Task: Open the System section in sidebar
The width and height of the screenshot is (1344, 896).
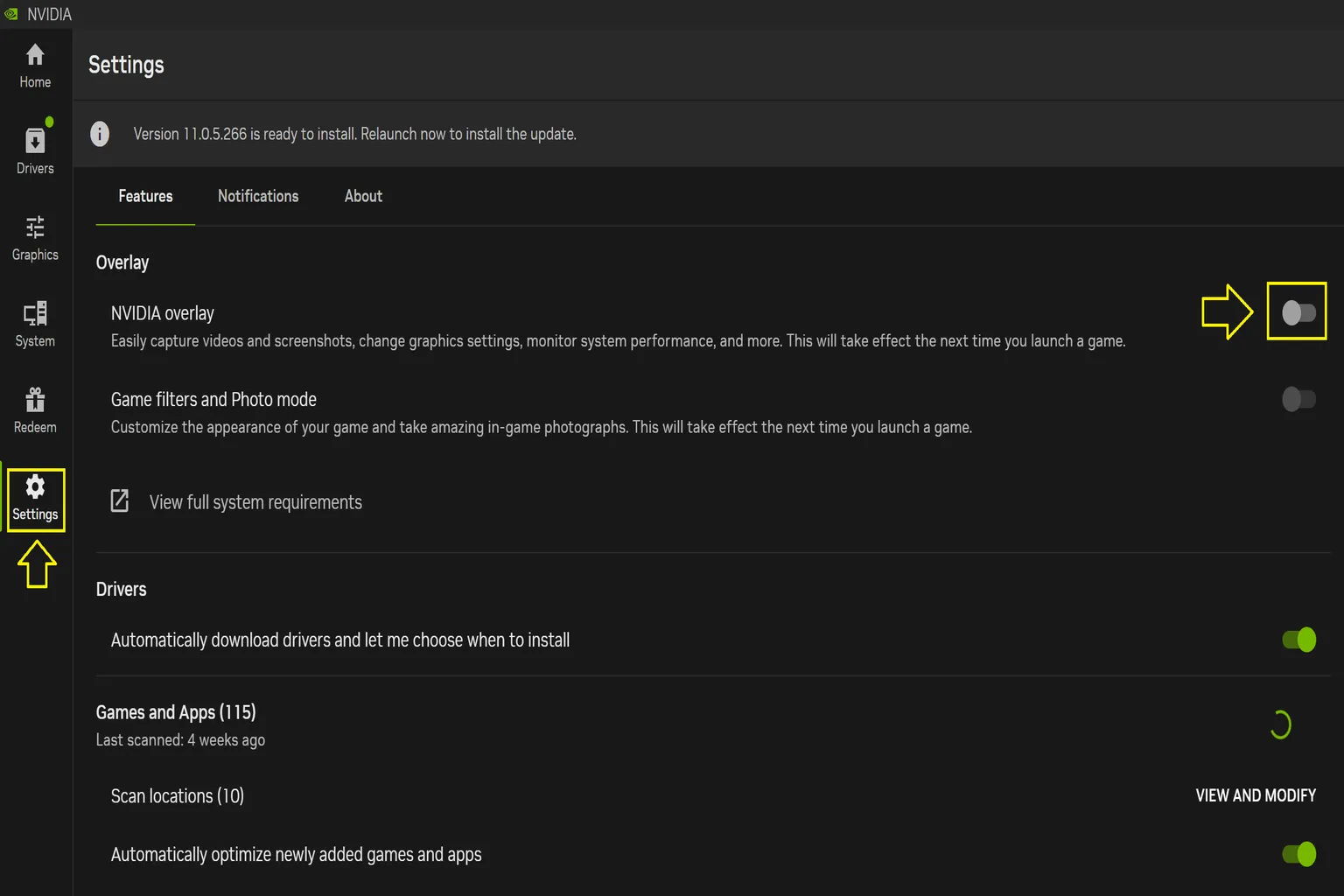Action: 35,325
